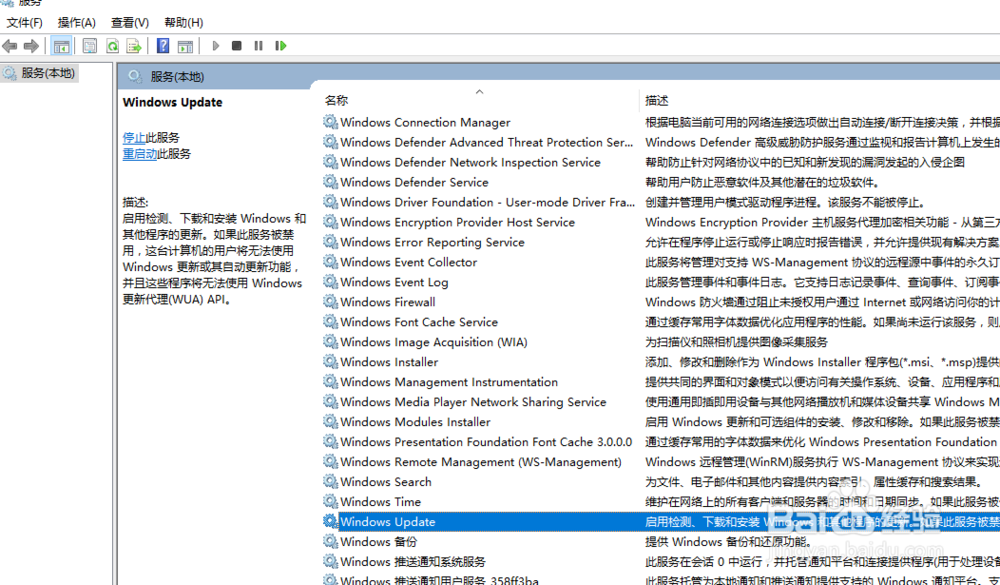Click the Export List toolbar icon
1000x585 pixels.
pyautogui.click(x=133, y=46)
